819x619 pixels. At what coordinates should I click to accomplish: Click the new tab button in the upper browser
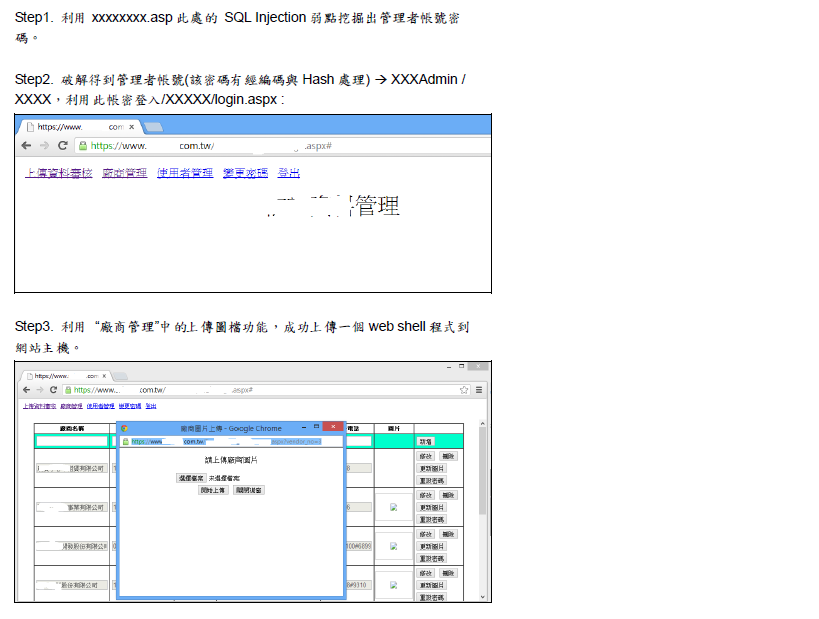tap(154, 127)
